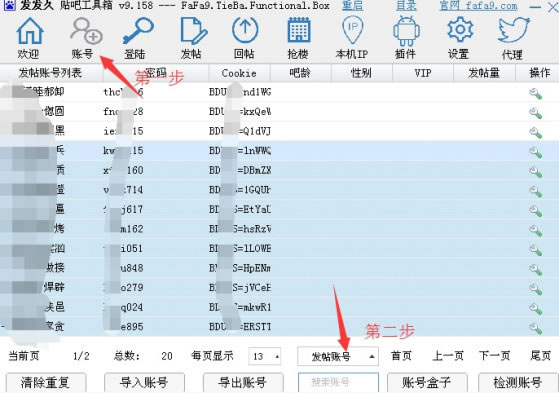
Task: Go to 首页 first page
Action: 401,356
